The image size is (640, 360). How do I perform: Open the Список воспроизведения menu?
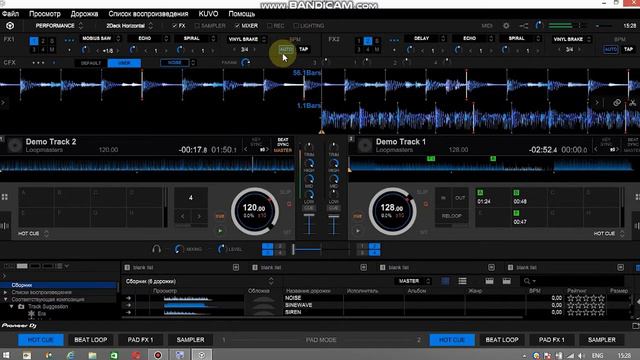148,14
